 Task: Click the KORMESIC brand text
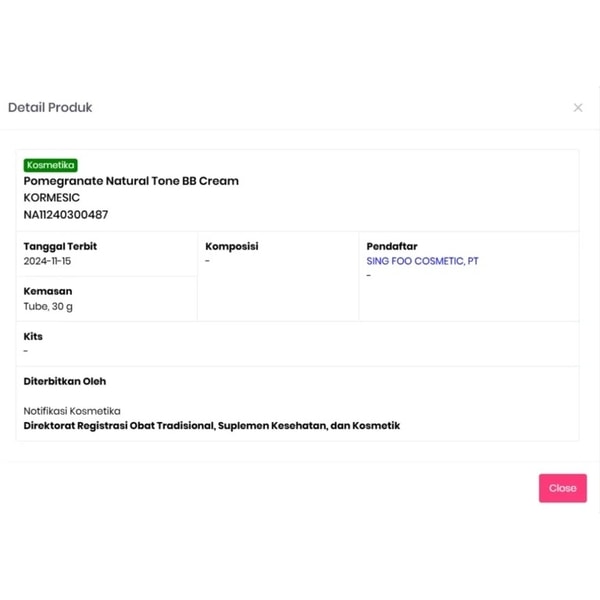pos(52,198)
